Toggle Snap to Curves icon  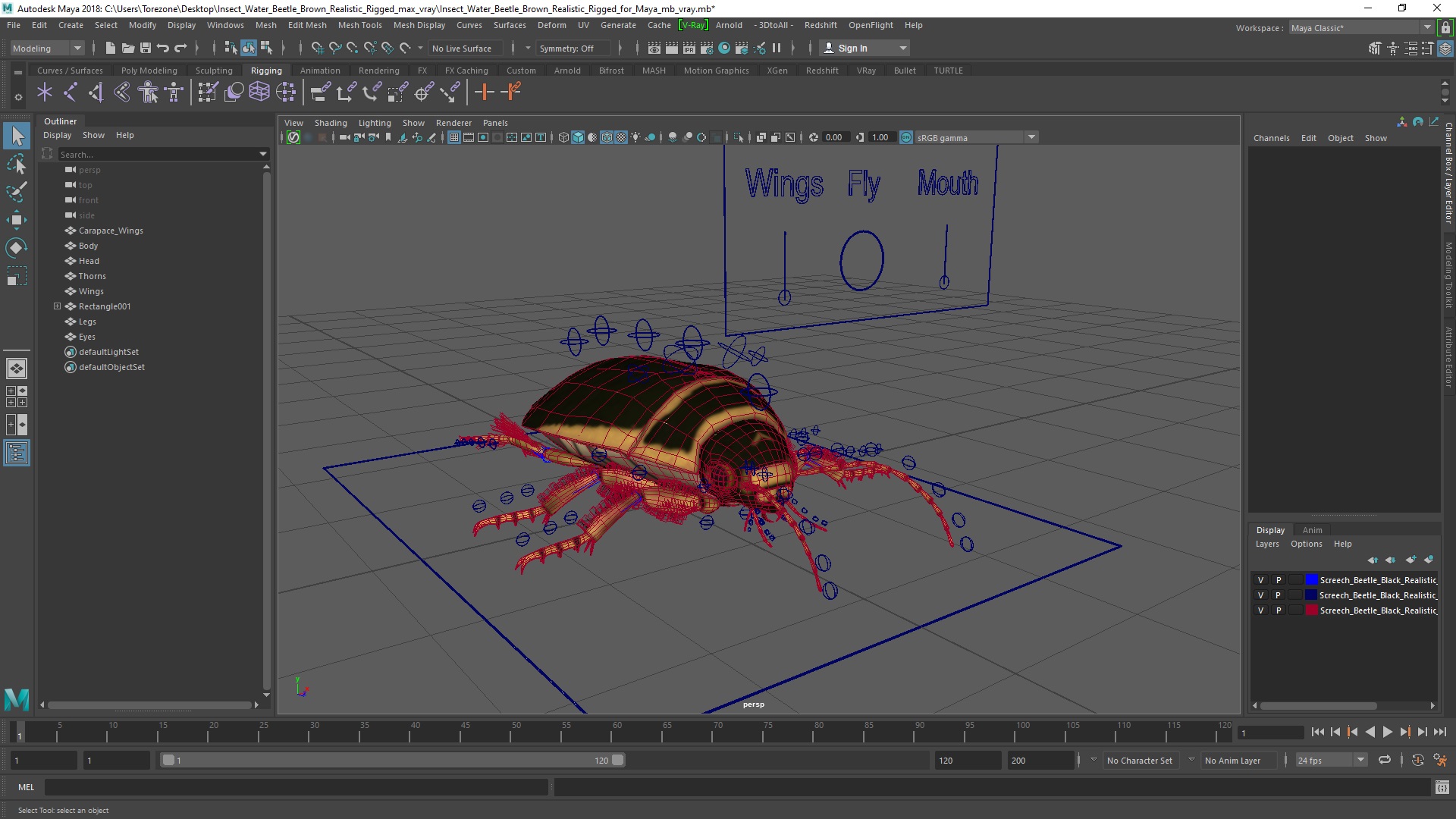[x=335, y=48]
